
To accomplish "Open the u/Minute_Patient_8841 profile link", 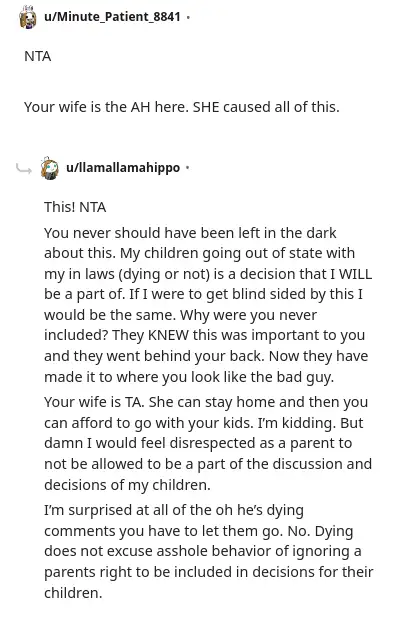I will pyautogui.click(x=112, y=17).
